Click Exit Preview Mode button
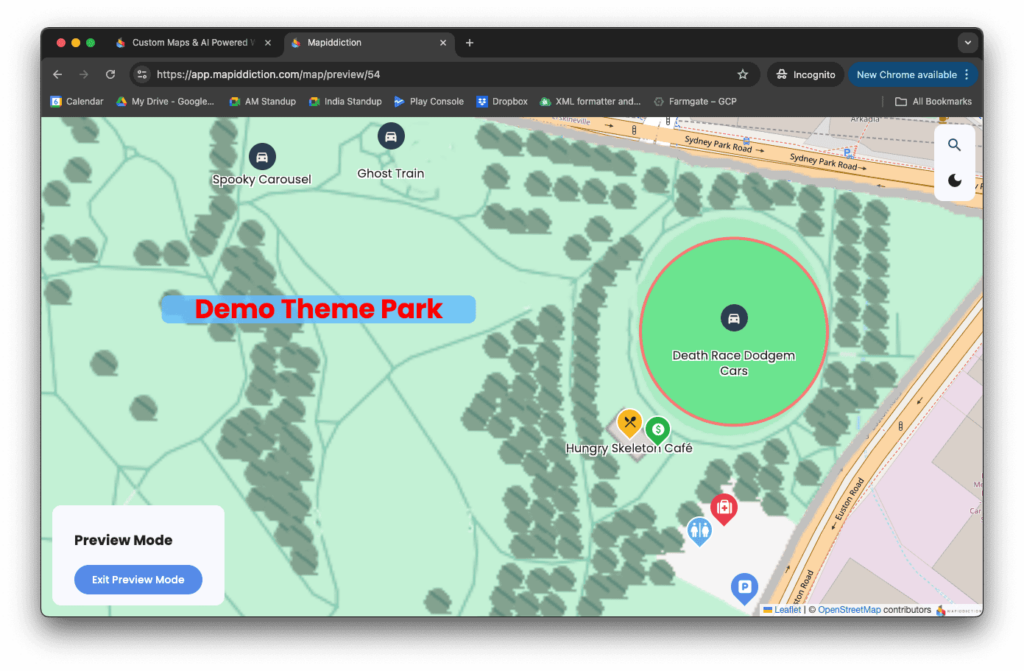1024x671 pixels. (x=138, y=580)
